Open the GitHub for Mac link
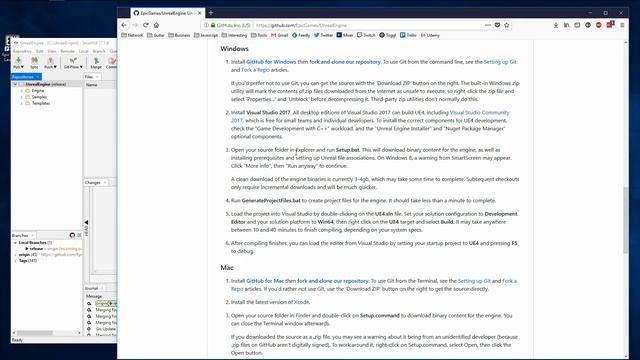This screenshot has height=360, width=640. click(265, 281)
